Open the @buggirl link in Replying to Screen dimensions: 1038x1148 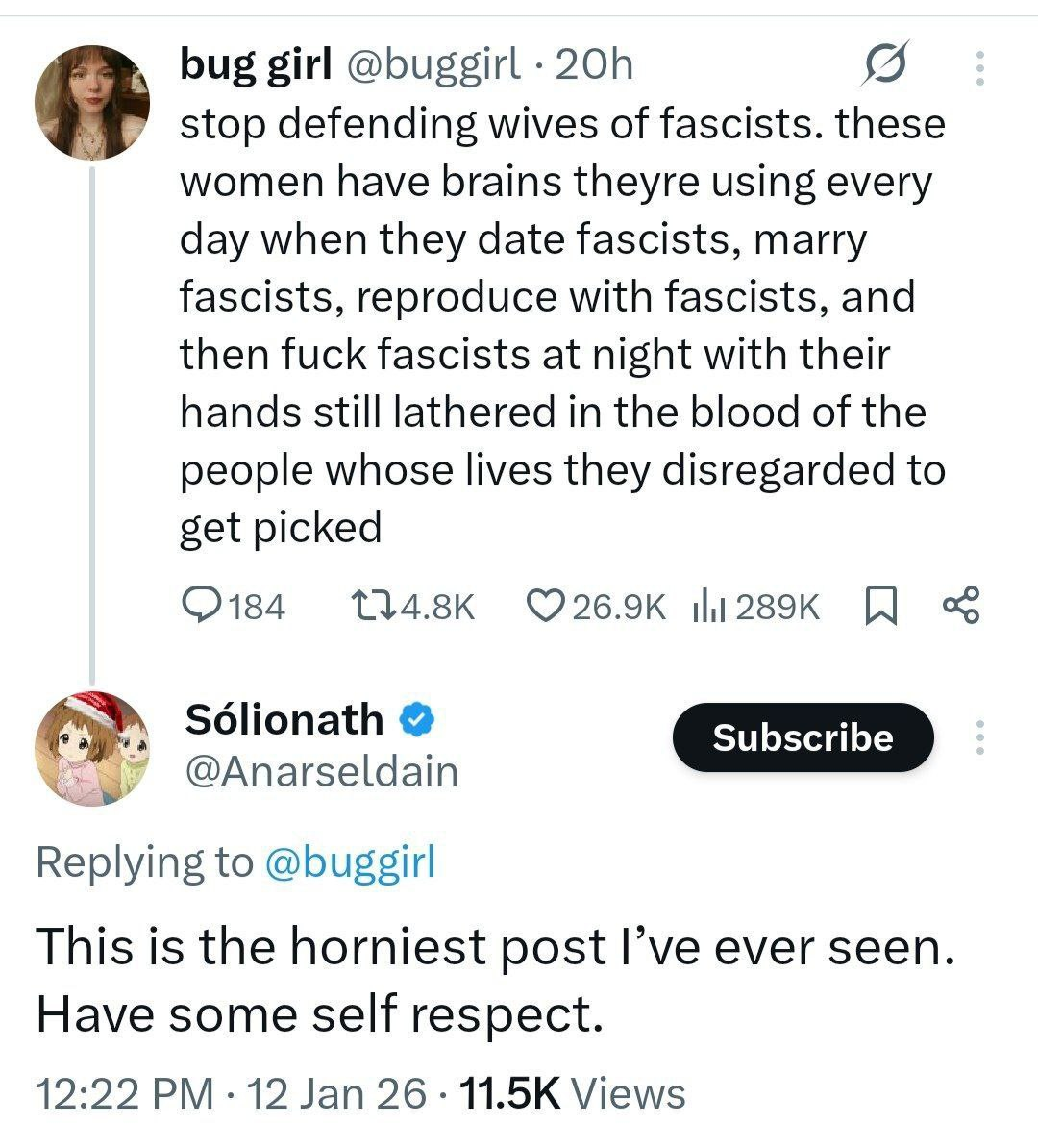click(x=348, y=861)
